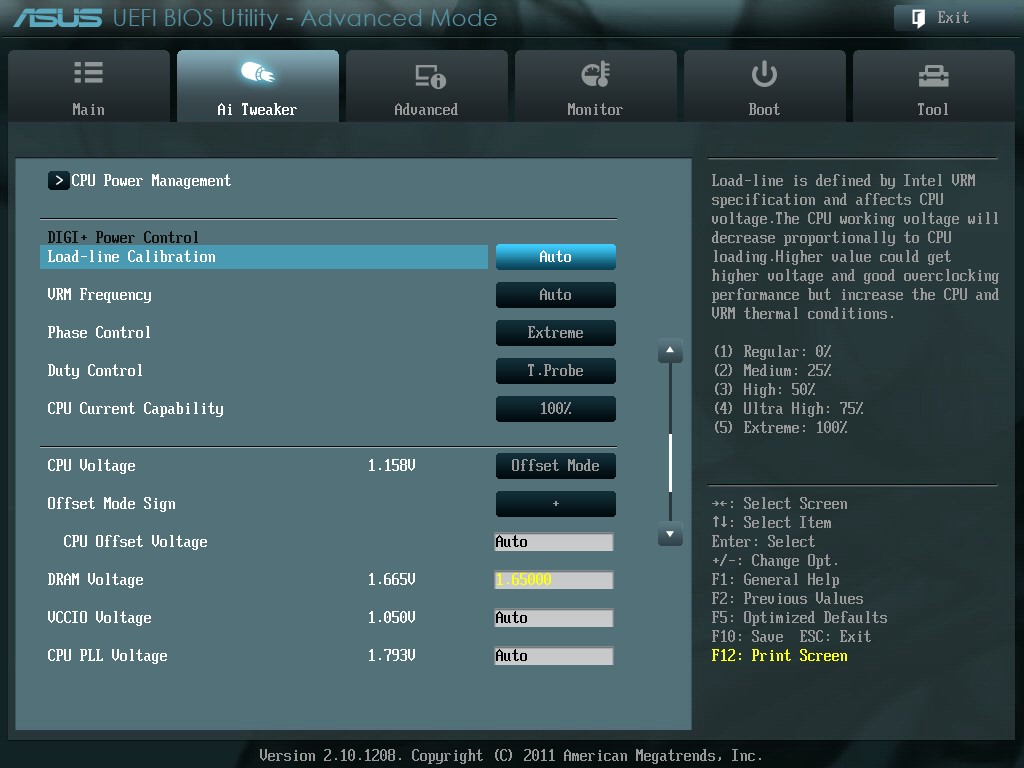1024x768 pixels.
Task: Select CPU Current Capability label
Action: (x=135, y=408)
